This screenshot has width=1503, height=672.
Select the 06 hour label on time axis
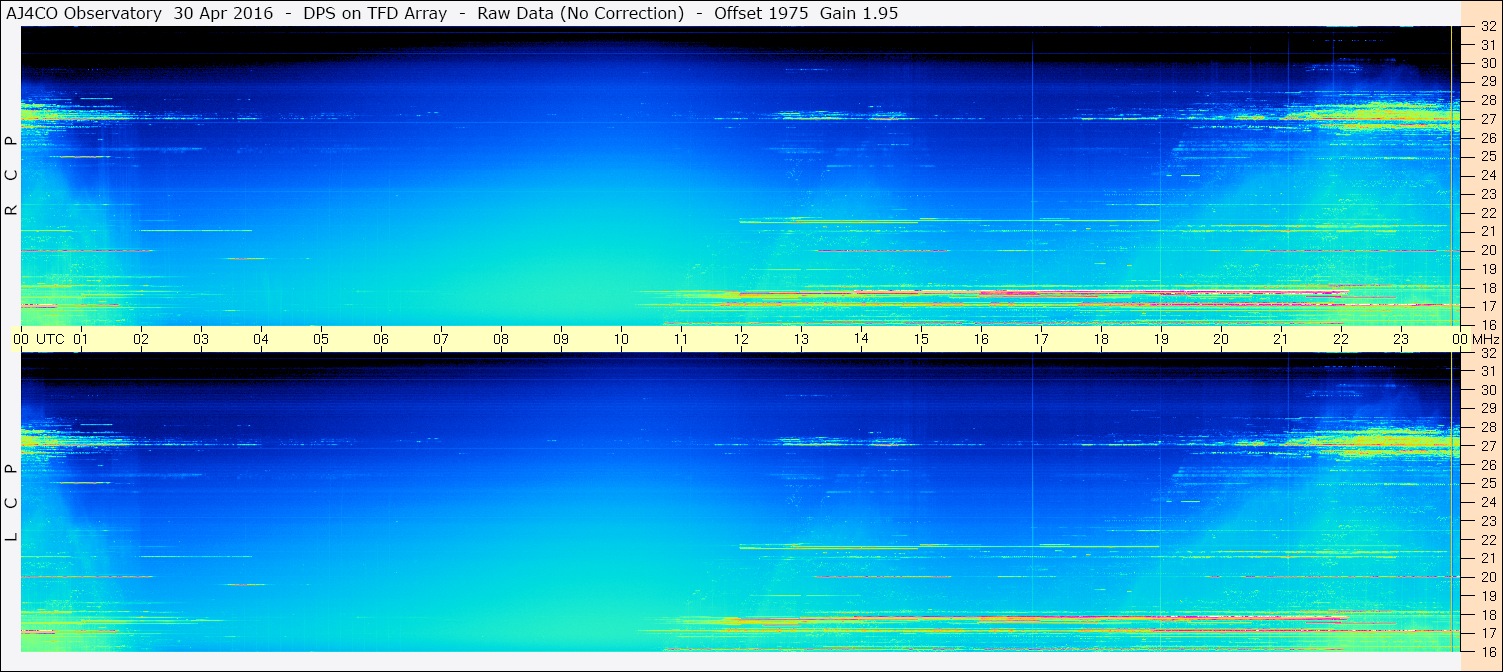(x=381, y=339)
